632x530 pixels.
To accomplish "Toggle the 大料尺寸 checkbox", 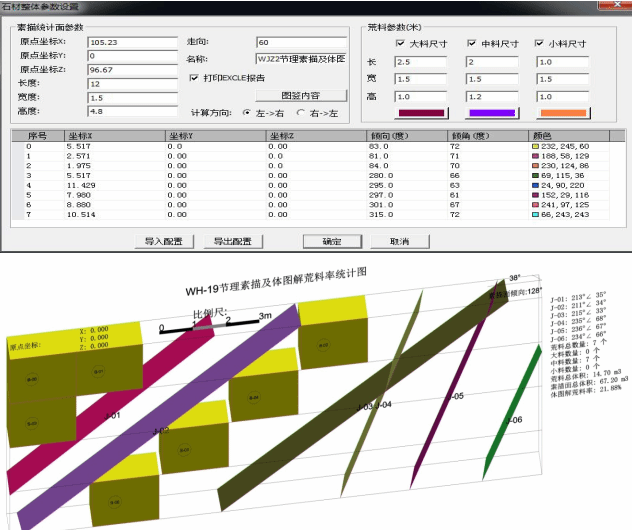I will (400, 45).
